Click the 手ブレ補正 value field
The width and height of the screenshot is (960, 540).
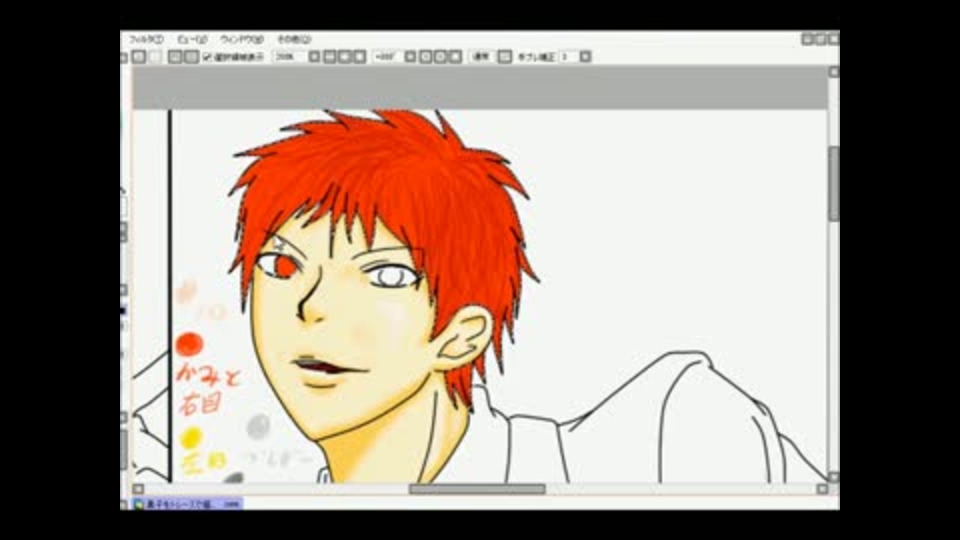point(569,56)
